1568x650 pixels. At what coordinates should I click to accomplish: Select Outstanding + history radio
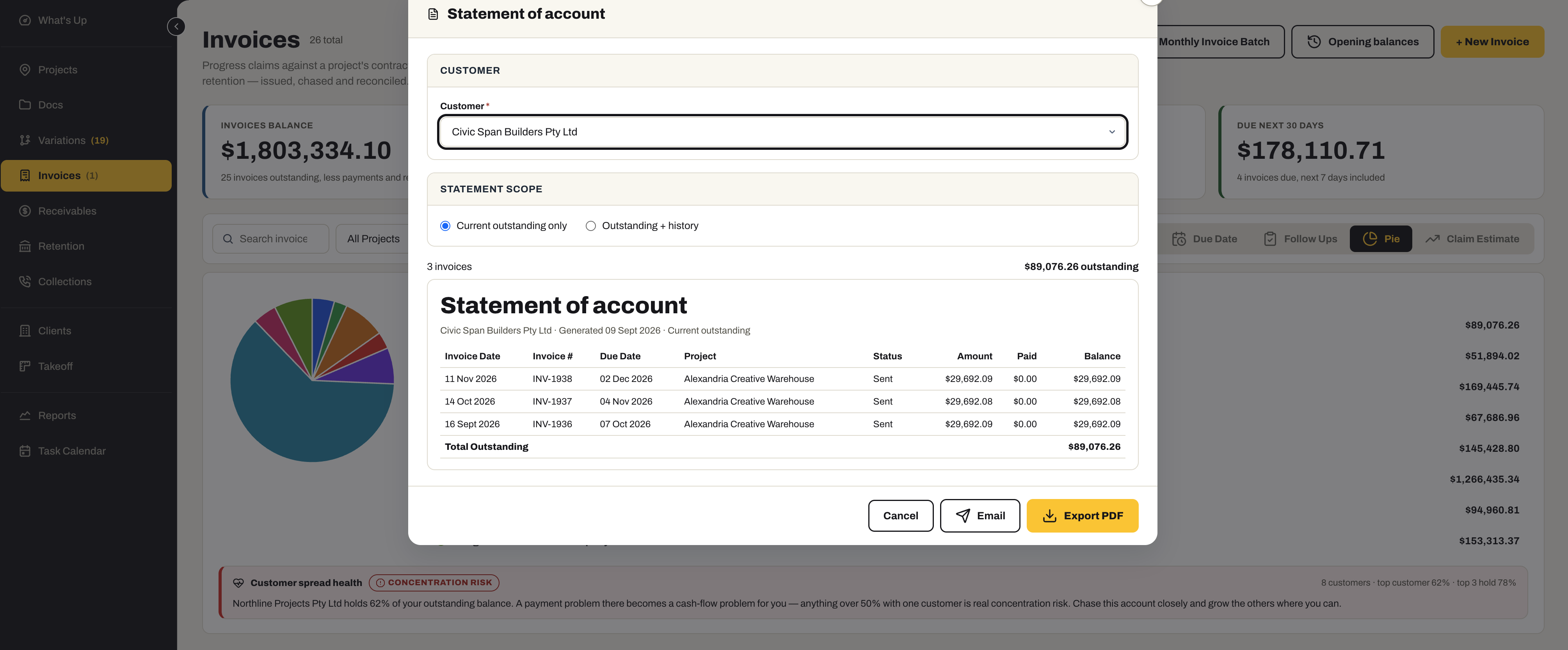[590, 226]
